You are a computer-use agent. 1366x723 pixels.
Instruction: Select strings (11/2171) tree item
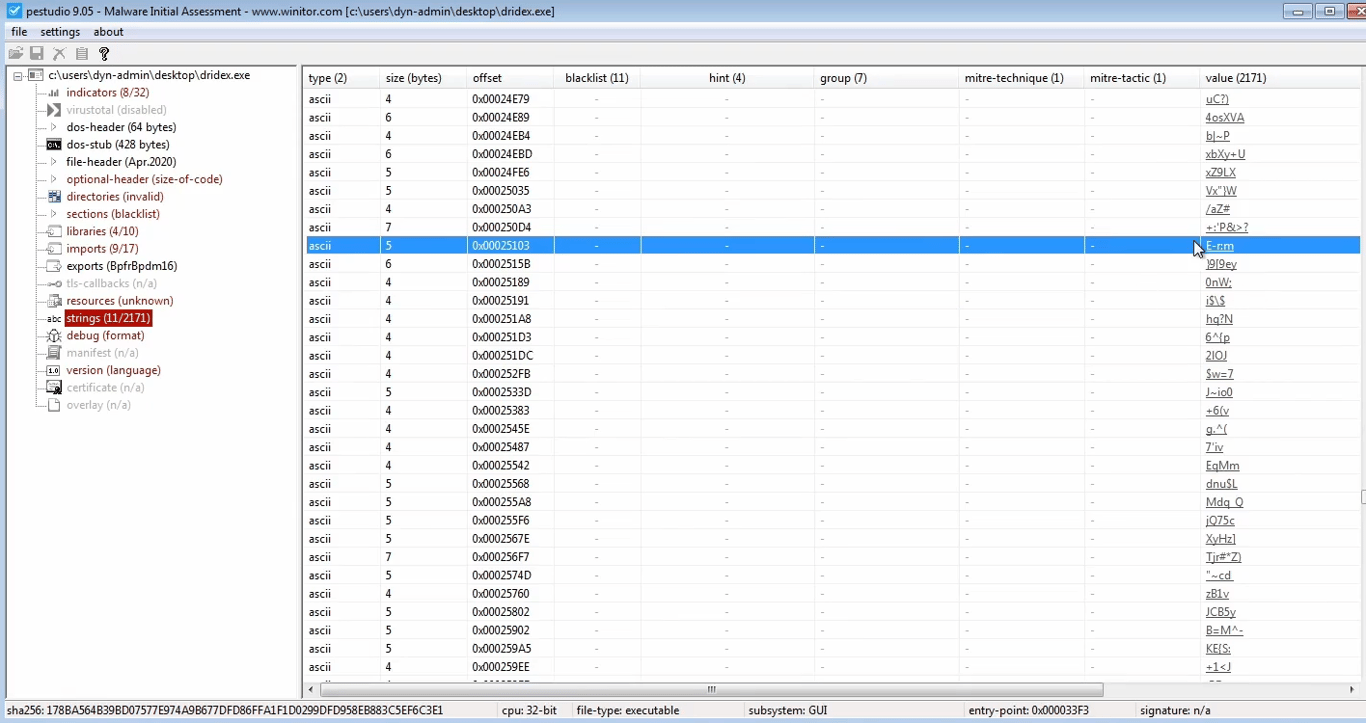pos(108,318)
